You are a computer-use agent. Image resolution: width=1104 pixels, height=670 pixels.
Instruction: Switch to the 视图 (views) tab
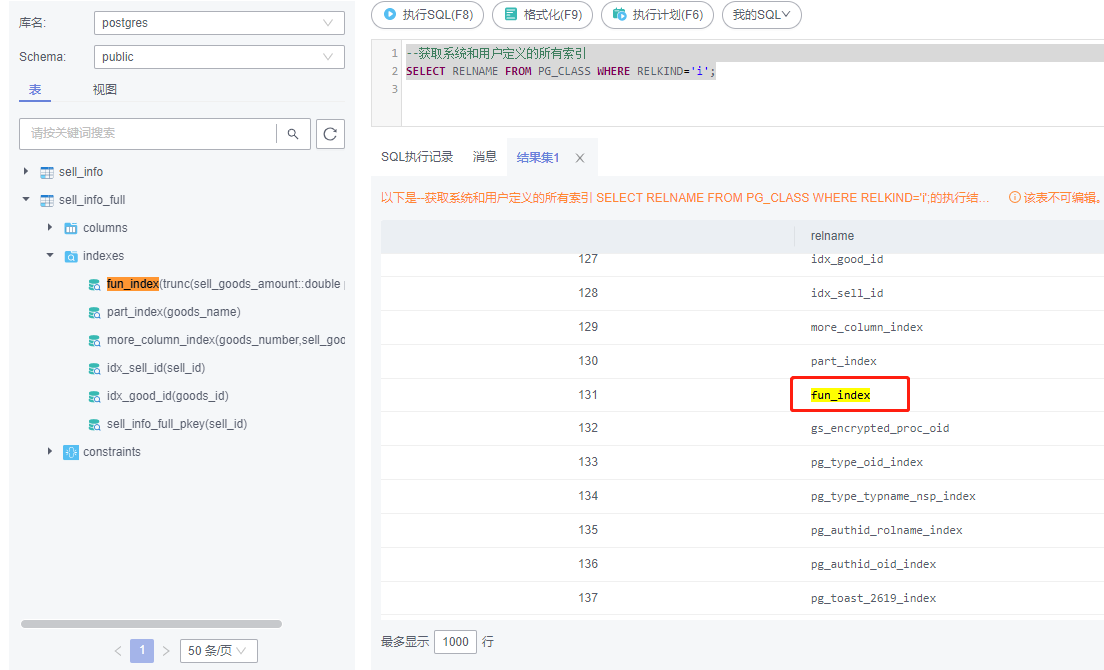[x=105, y=90]
